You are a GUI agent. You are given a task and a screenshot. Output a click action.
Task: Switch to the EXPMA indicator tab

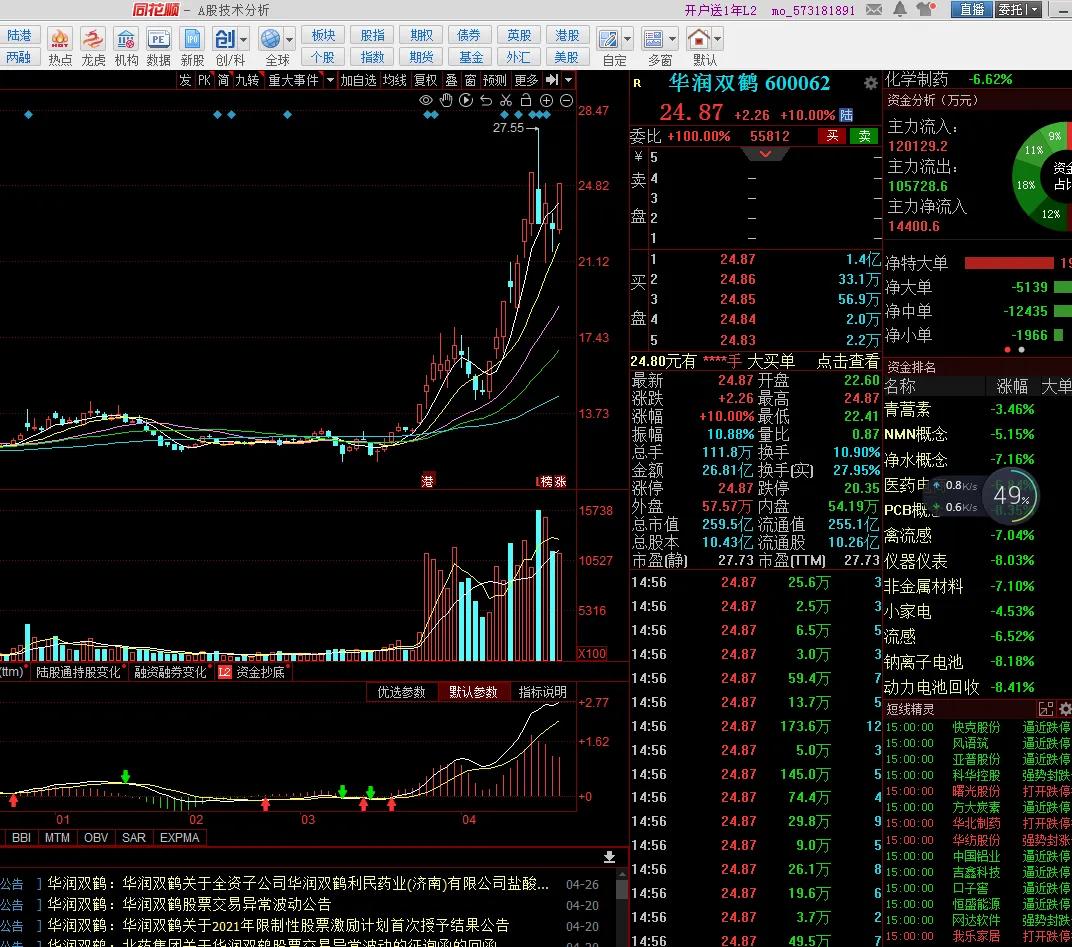180,837
